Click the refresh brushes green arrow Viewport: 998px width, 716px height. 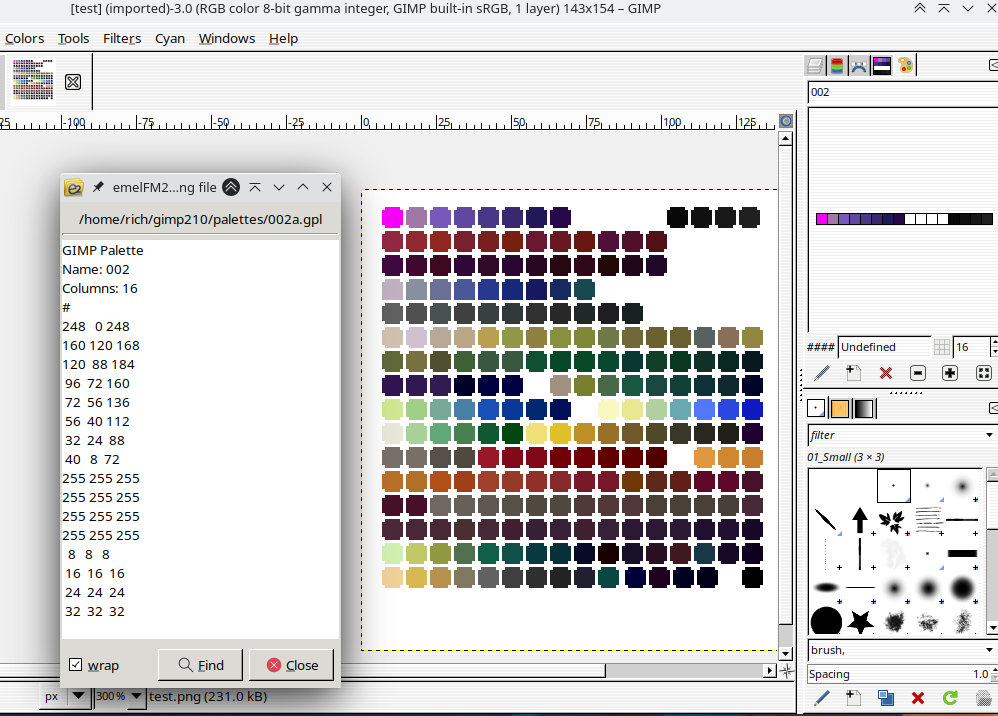pyautogui.click(x=950, y=698)
